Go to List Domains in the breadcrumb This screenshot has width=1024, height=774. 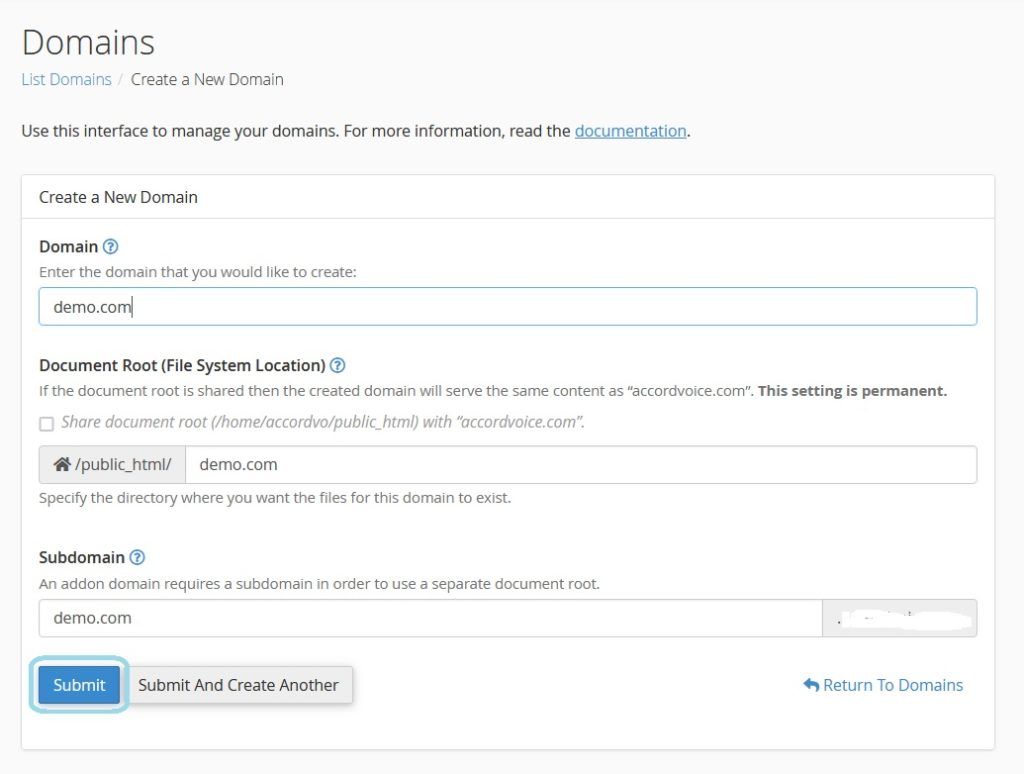66,79
